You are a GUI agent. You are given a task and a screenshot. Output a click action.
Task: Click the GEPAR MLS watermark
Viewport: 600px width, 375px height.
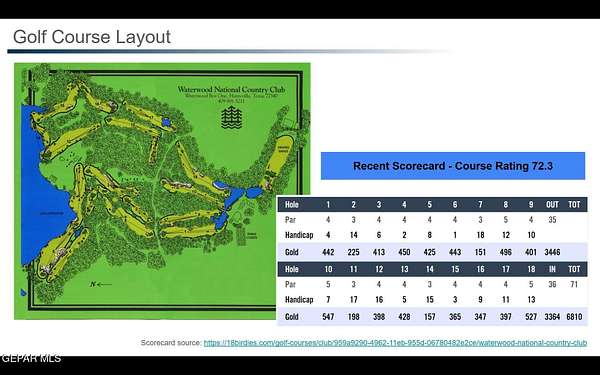[x=31, y=359]
